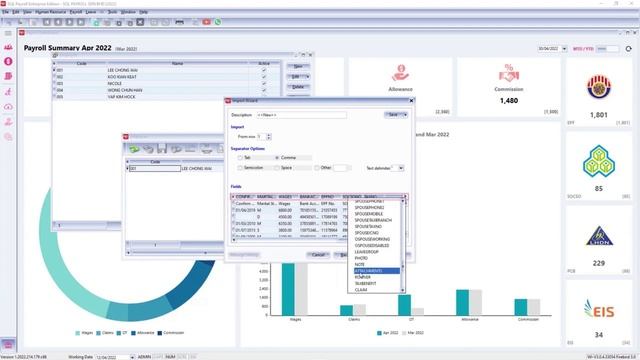Open the Save dropdown in Import Wizard
The width and height of the screenshot is (640, 360).
click(x=405, y=115)
